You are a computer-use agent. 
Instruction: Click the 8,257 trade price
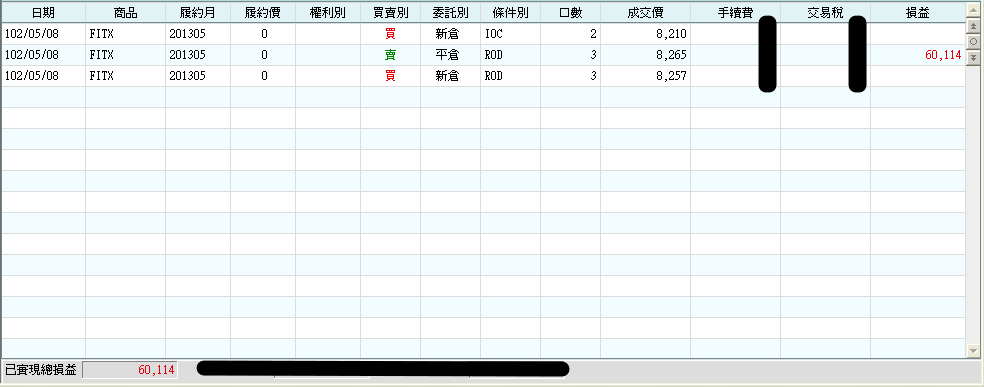click(x=671, y=76)
